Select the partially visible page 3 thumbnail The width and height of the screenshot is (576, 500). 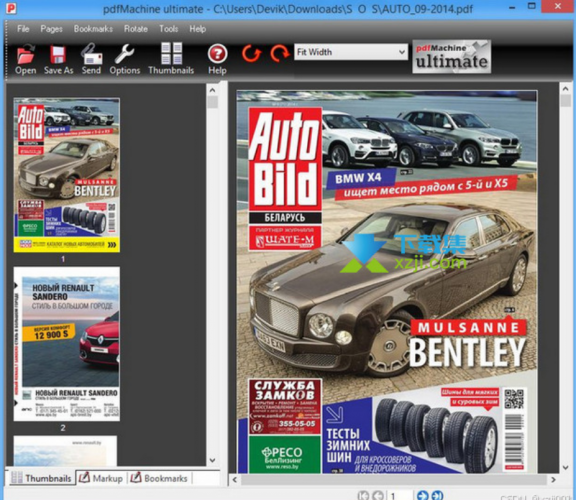pos(65,451)
